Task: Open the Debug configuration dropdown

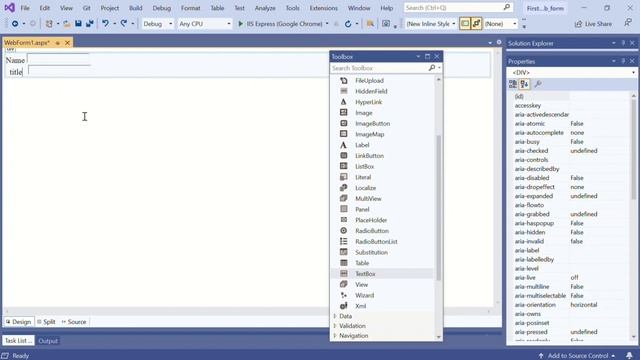Action: [x=158, y=24]
